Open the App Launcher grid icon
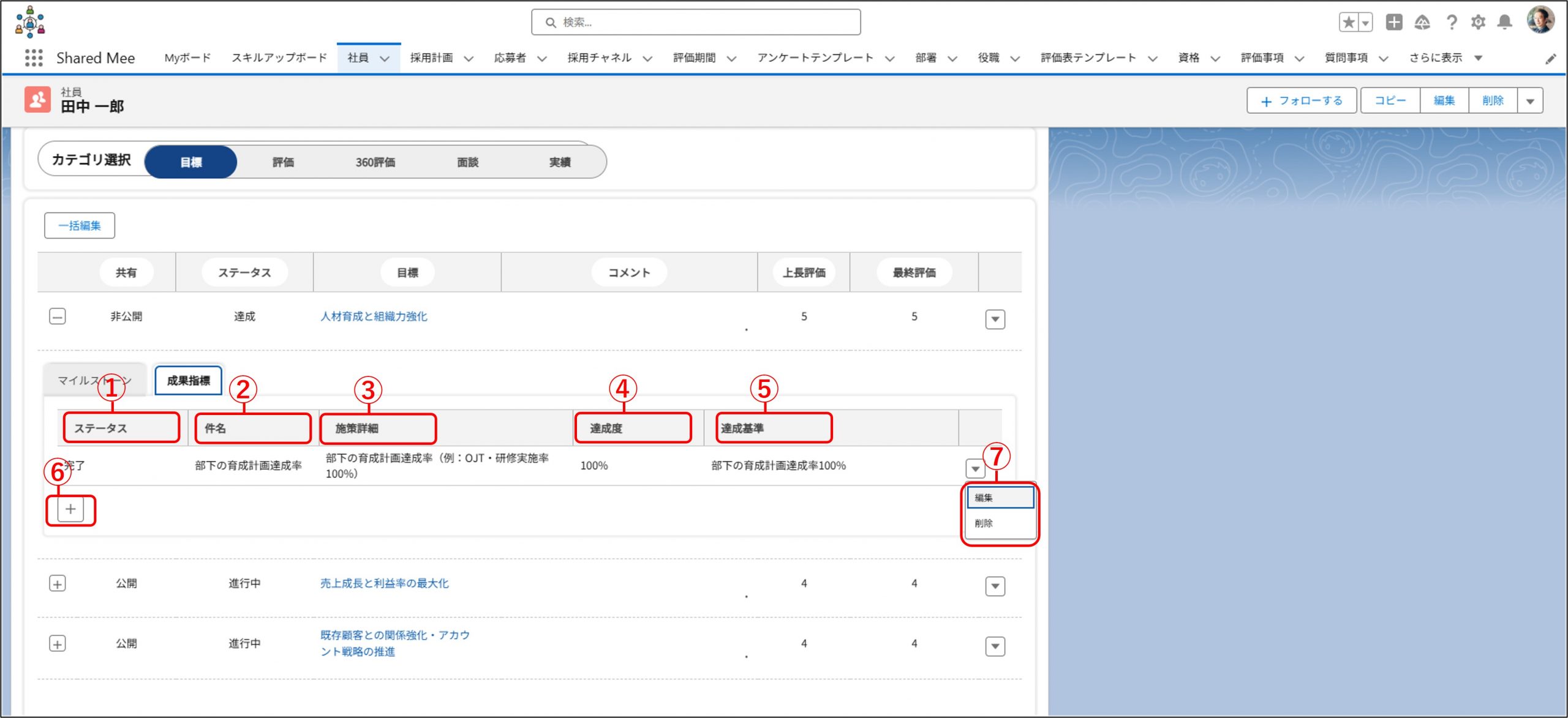 (34, 58)
